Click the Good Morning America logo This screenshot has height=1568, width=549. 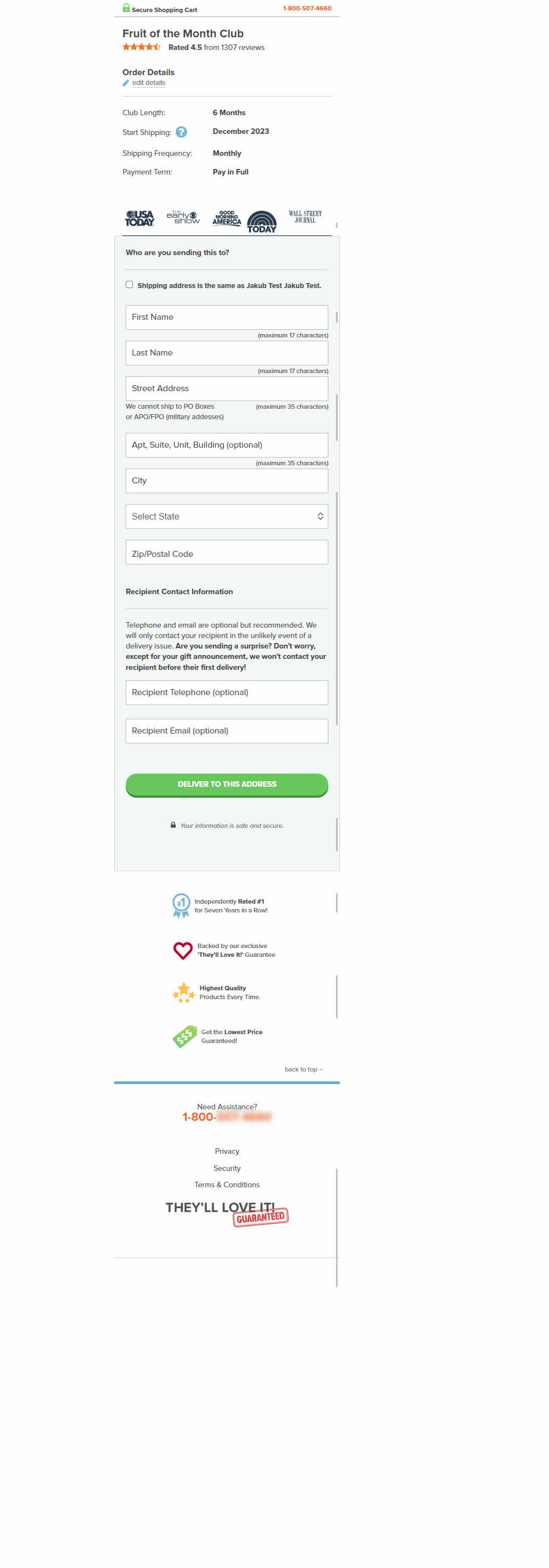[227, 218]
